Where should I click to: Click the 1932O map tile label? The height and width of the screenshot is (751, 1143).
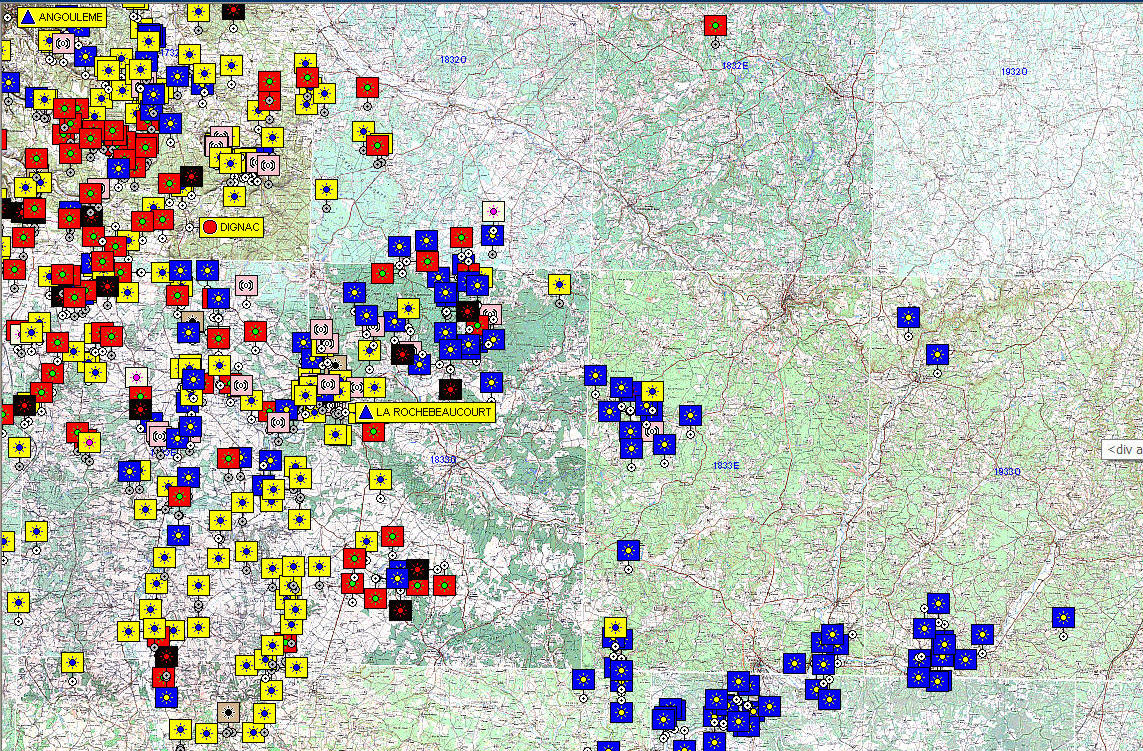tap(1013, 72)
